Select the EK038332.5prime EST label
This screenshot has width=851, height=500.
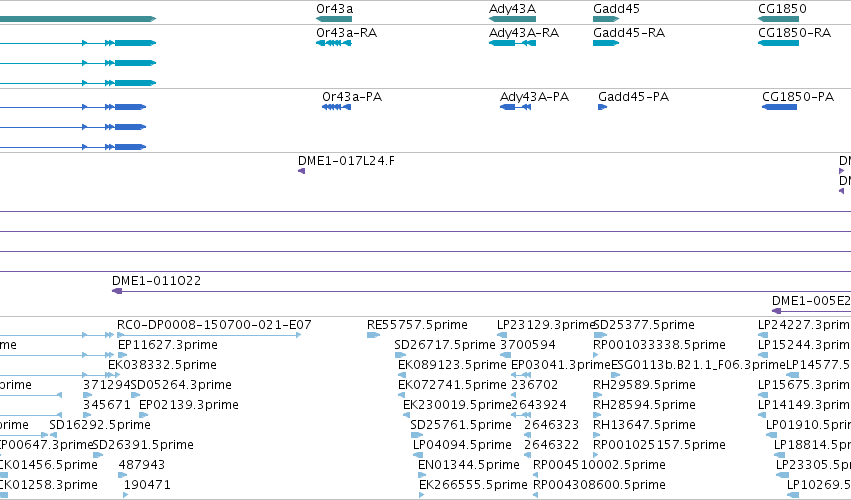point(162,365)
